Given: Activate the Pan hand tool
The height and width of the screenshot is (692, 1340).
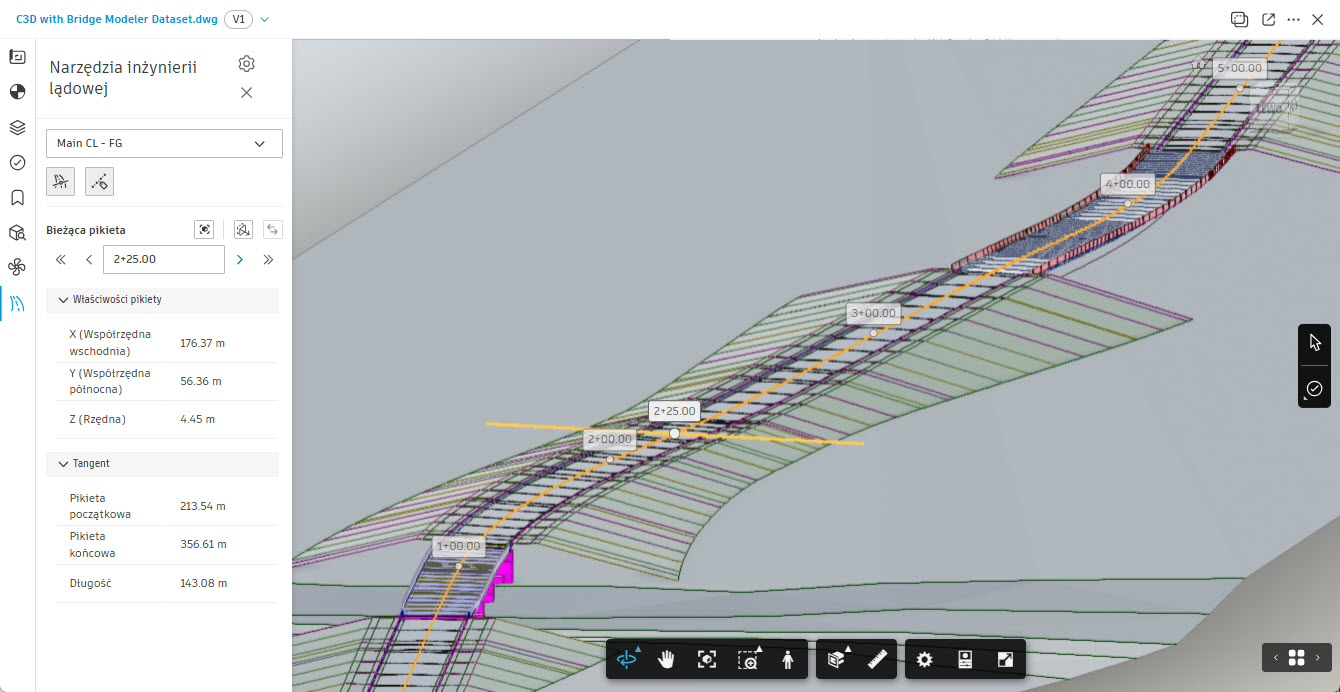Looking at the screenshot, I should coord(667,660).
